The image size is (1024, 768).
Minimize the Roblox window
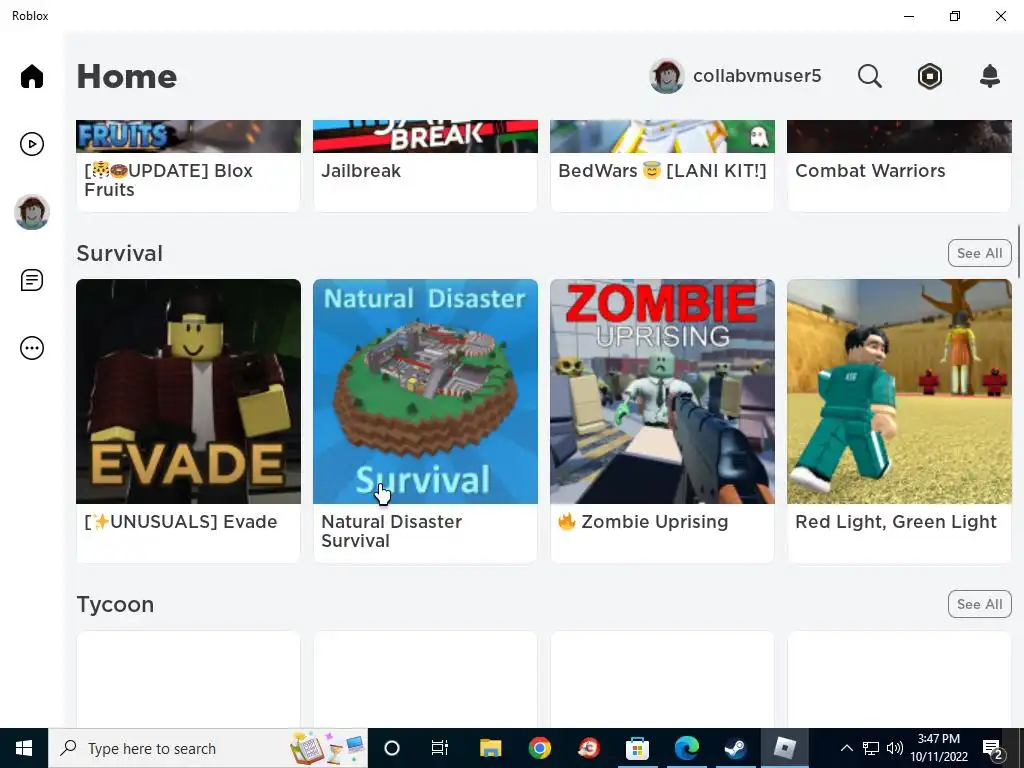coord(908,16)
